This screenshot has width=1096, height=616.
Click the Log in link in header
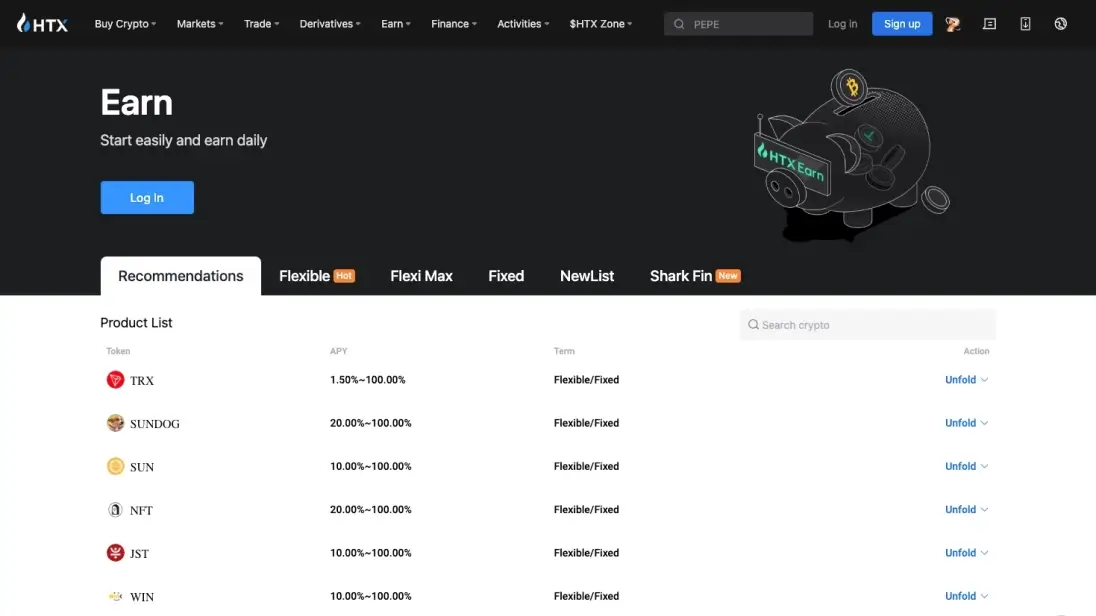[x=842, y=24]
